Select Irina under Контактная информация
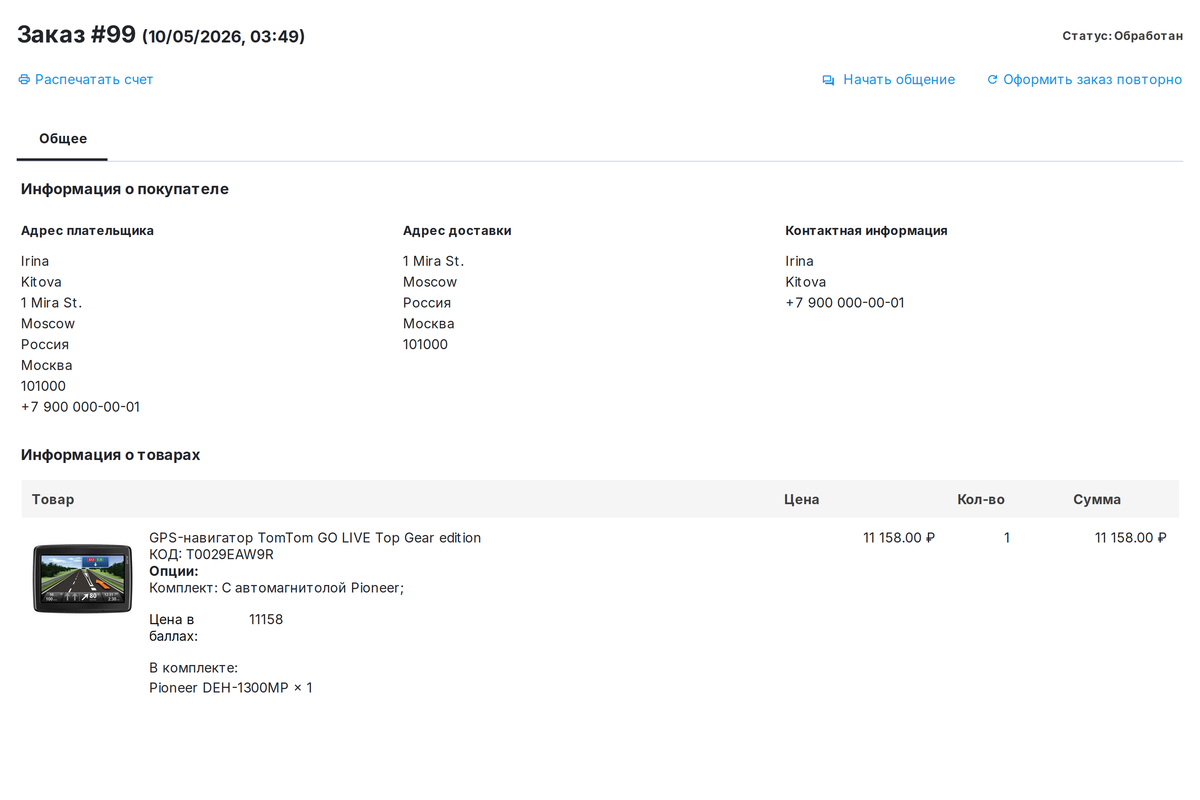This screenshot has height=800, width=1200. [x=800, y=261]
